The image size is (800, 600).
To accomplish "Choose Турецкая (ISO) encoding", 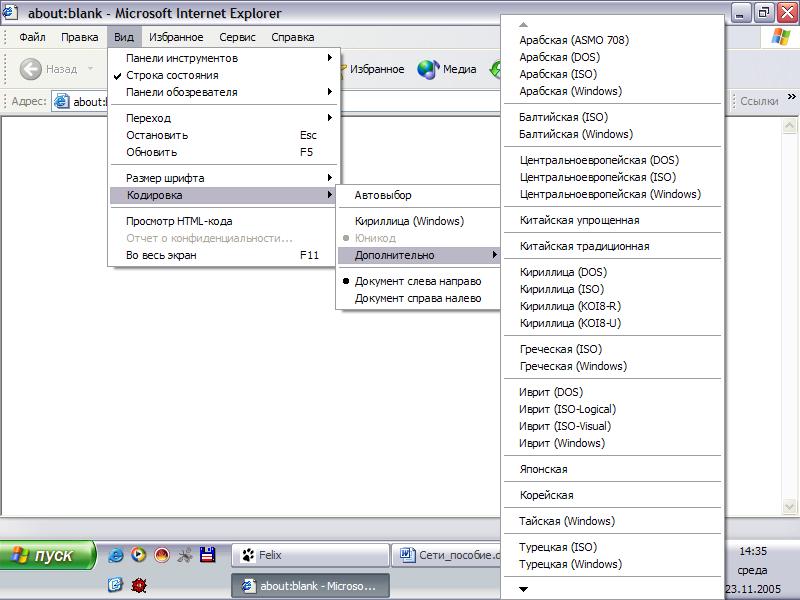I will (612, 547).
